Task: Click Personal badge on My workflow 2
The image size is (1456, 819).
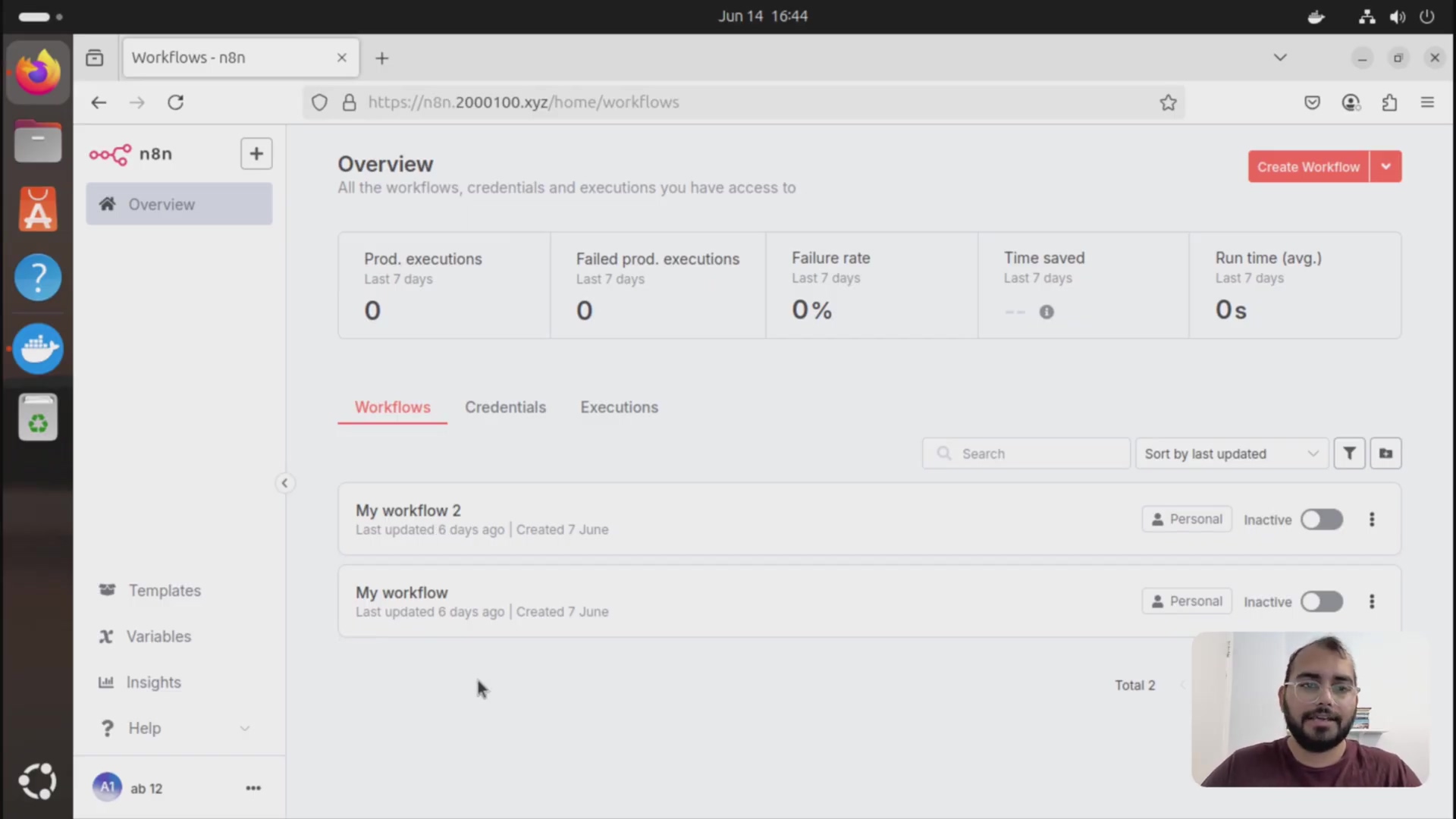Action: 1187,519
